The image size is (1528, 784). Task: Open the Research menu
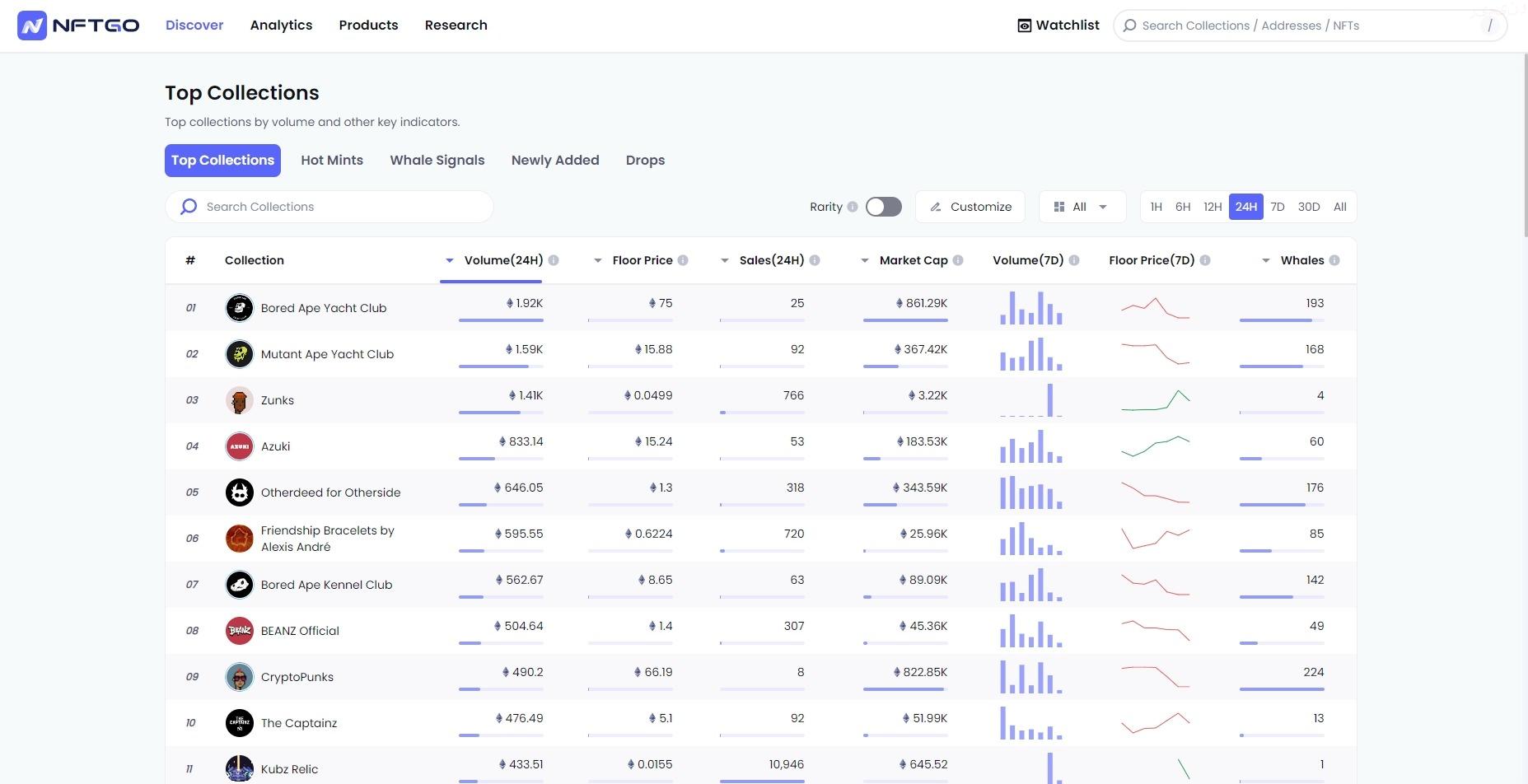[456, 26]
